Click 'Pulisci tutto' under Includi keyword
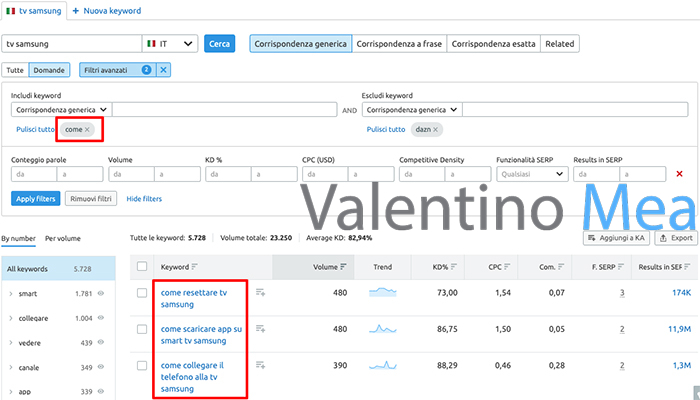The width and height of the screenshot is (700, 400). tap(36, 129)
